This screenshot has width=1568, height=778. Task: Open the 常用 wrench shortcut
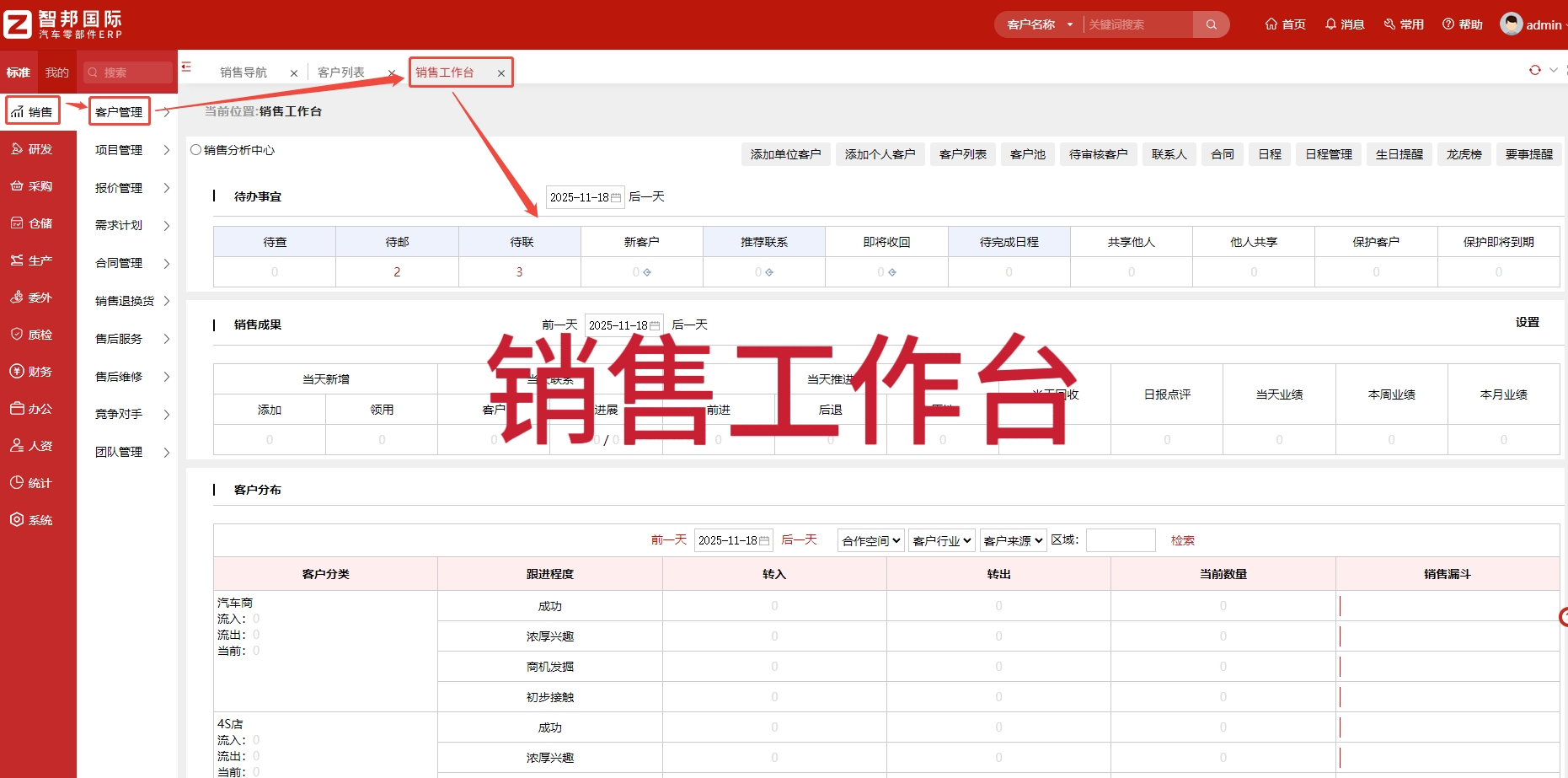(x=1404, y=24)
